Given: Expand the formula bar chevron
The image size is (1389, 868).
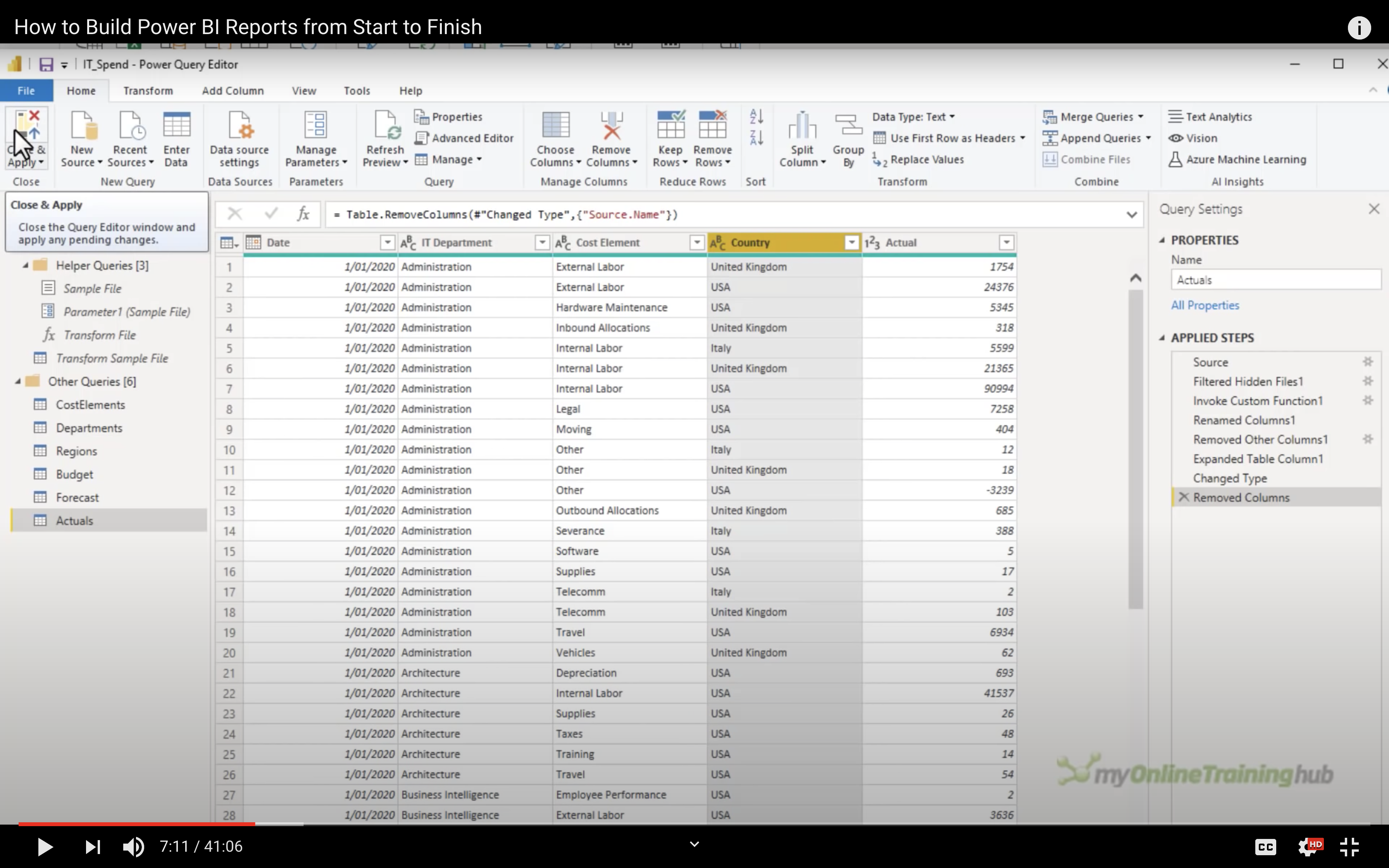Looking at the screenshot, I should (1131, 215).
